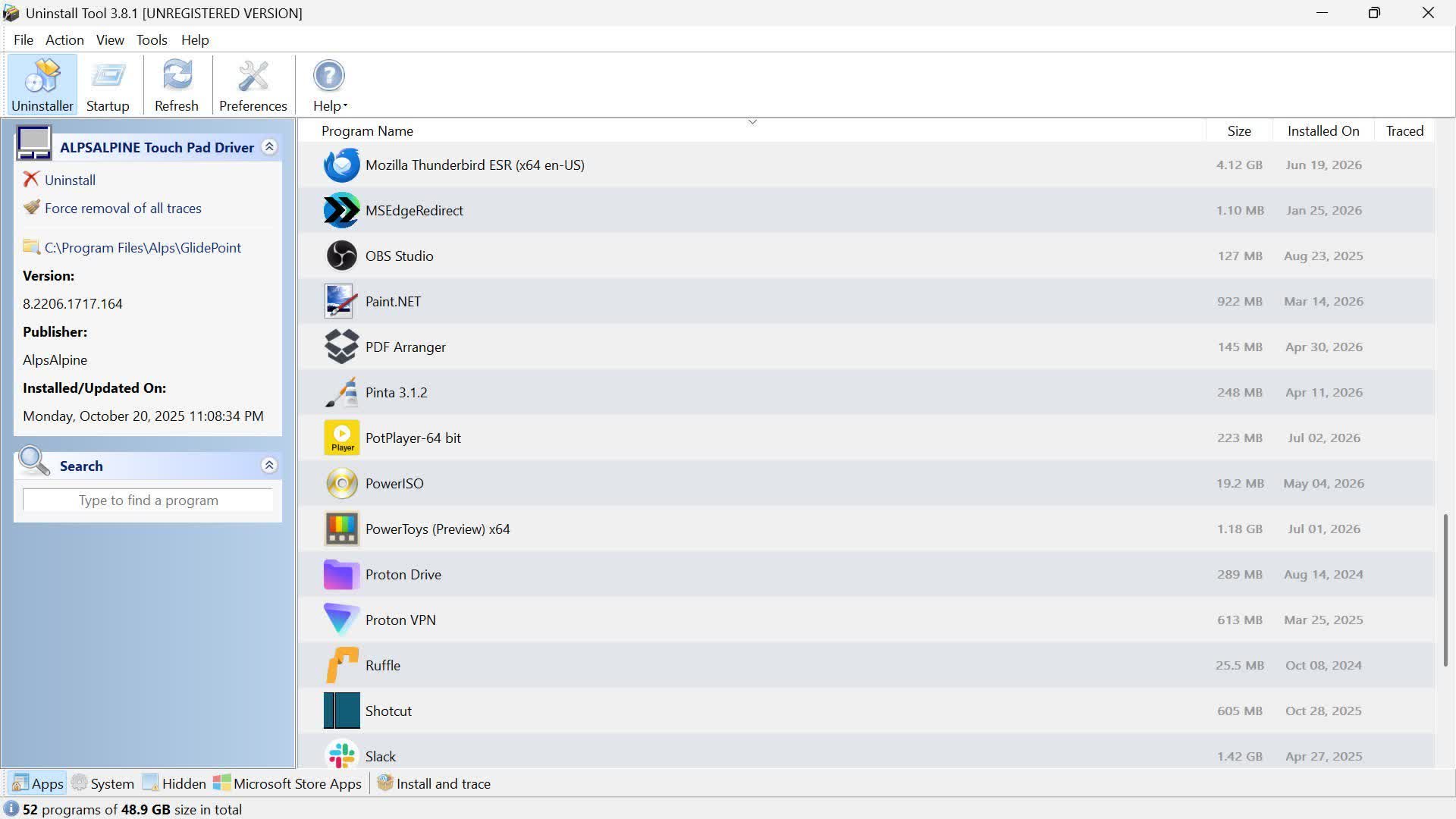The height and width of the screenshot is (819, 1456).
Task: Select the 'Shotcut' program name
Action: (388, 711)
